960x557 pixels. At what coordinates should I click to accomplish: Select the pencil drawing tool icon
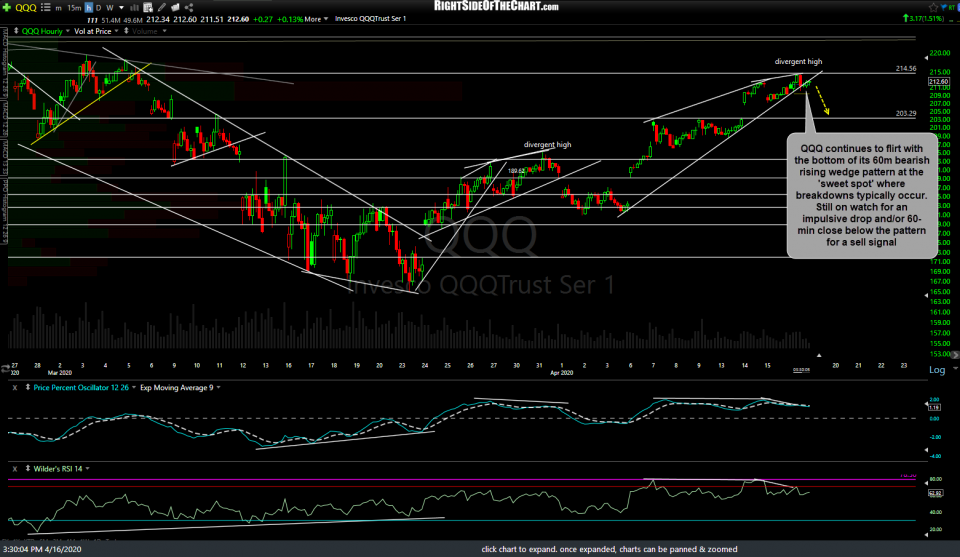point(162,7)
